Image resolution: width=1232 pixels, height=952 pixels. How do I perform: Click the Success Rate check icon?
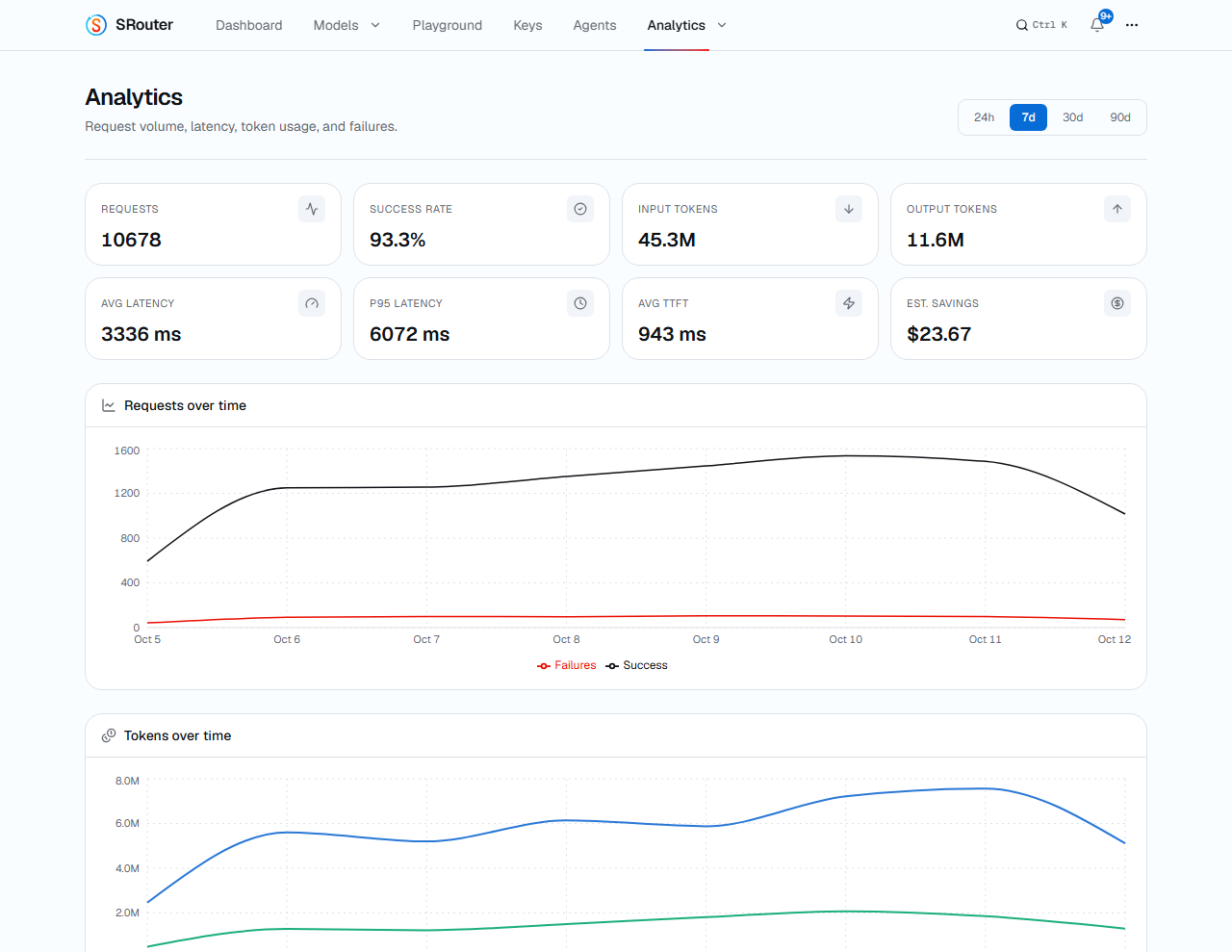click(x=580, y=209)
